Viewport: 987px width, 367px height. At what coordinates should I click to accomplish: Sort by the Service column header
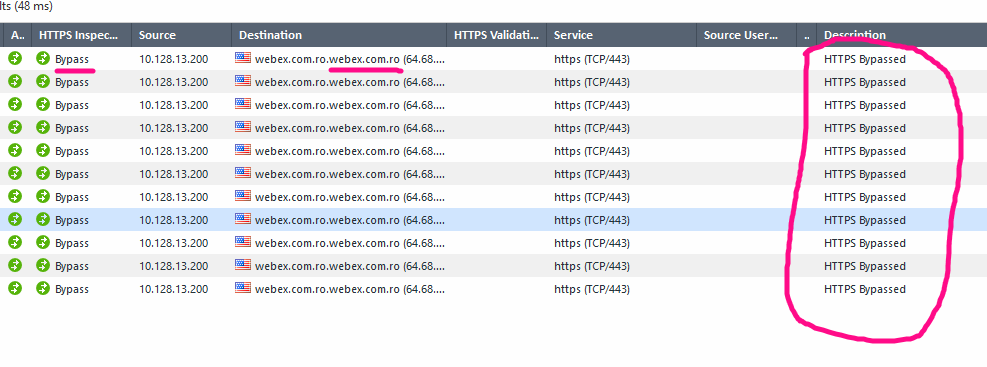(622, 35)
